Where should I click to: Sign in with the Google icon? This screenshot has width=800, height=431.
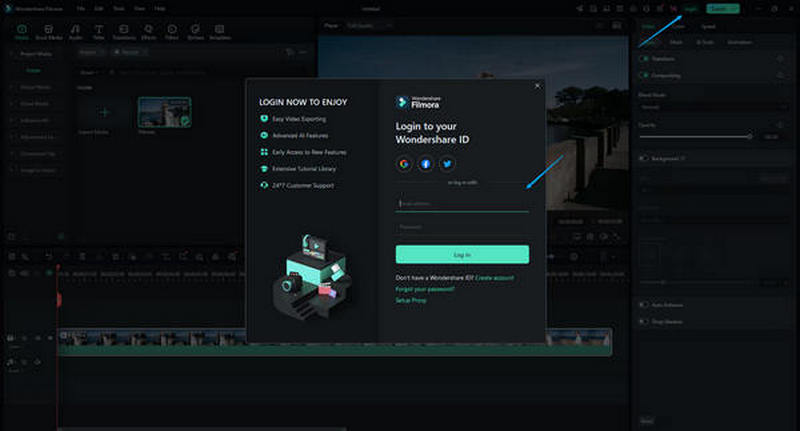(404, 164)
